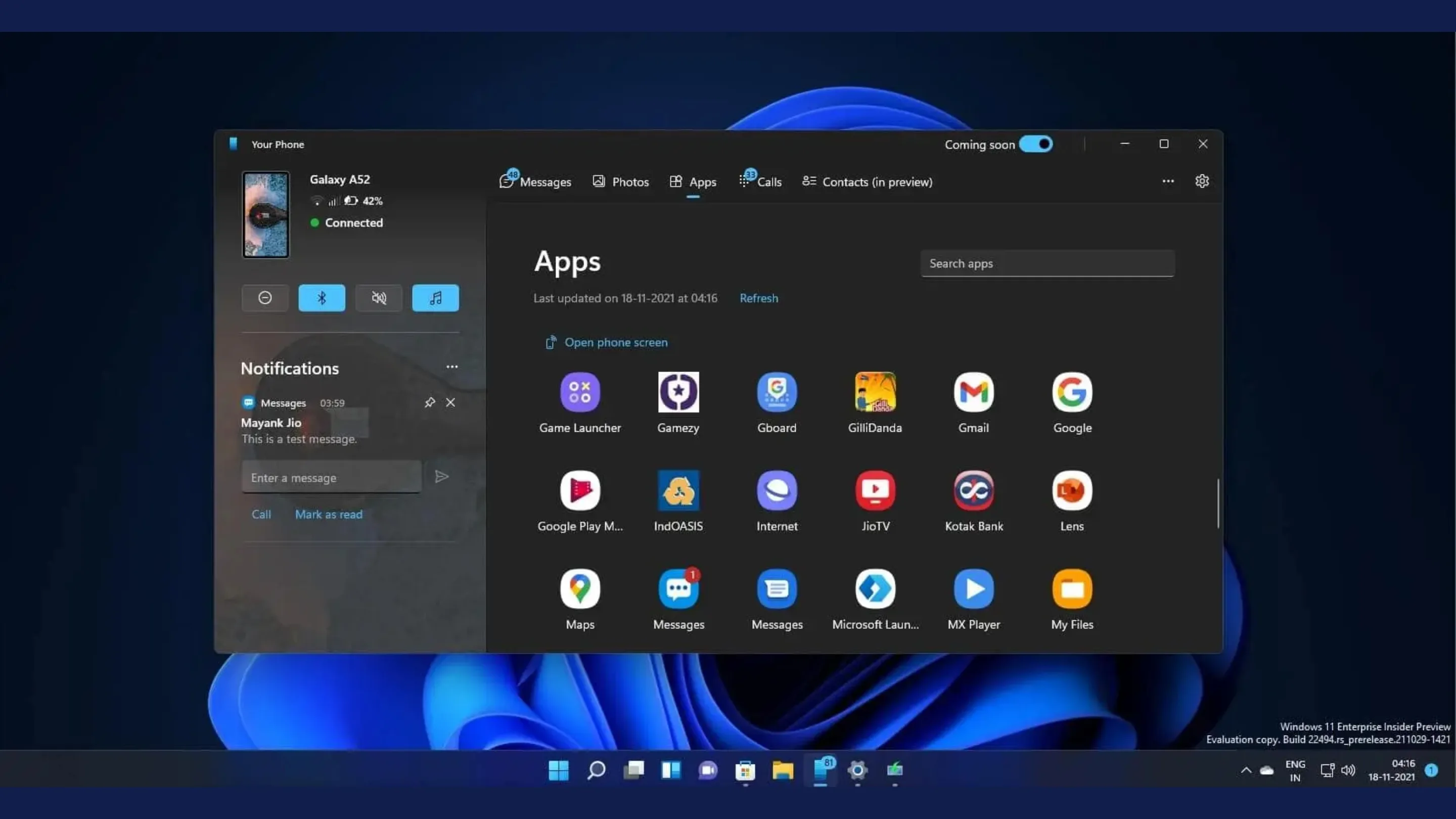1456x819 pixels.
Task: Show hidden system tray icons
Action: (1246, 770)
